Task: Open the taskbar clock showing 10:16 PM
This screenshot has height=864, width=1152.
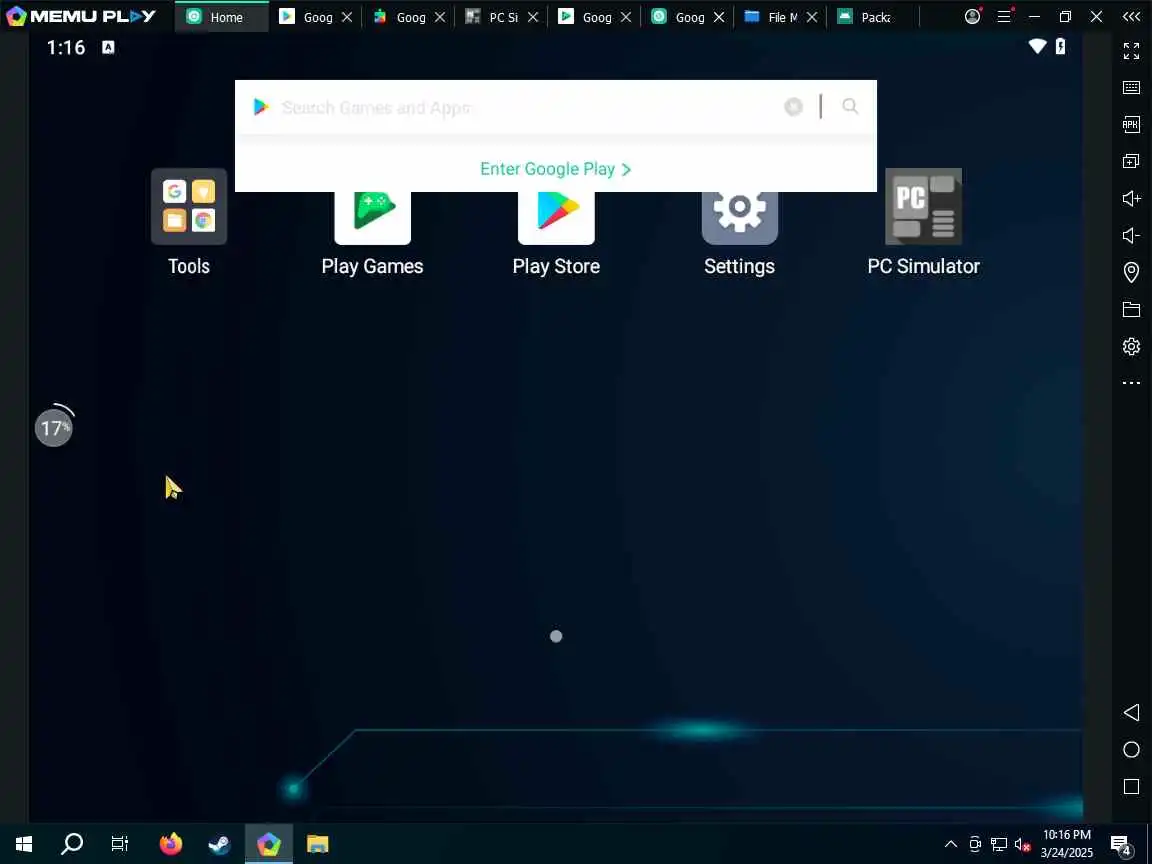Action: tap(1067, 844)
